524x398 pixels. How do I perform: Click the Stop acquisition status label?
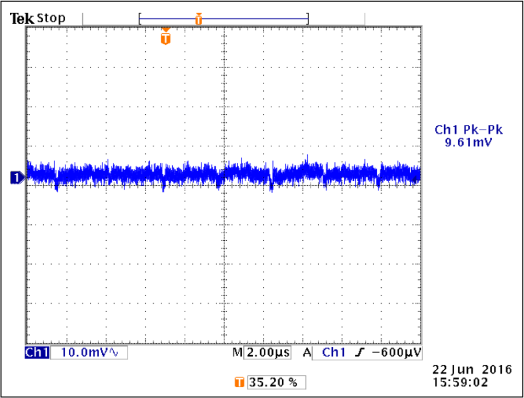pos(51,18)
